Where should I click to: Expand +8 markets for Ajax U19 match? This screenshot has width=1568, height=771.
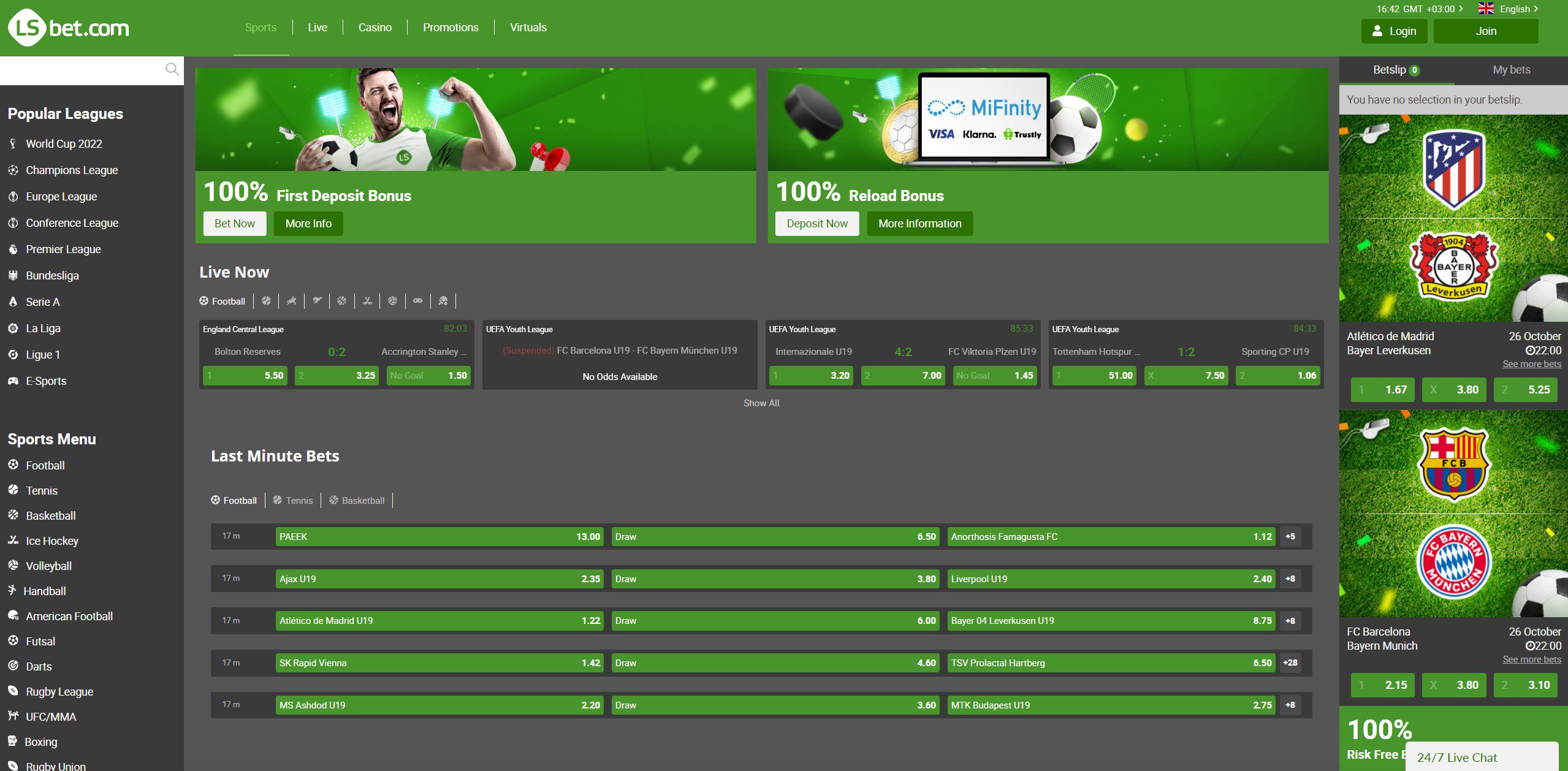click(1290, 579)
